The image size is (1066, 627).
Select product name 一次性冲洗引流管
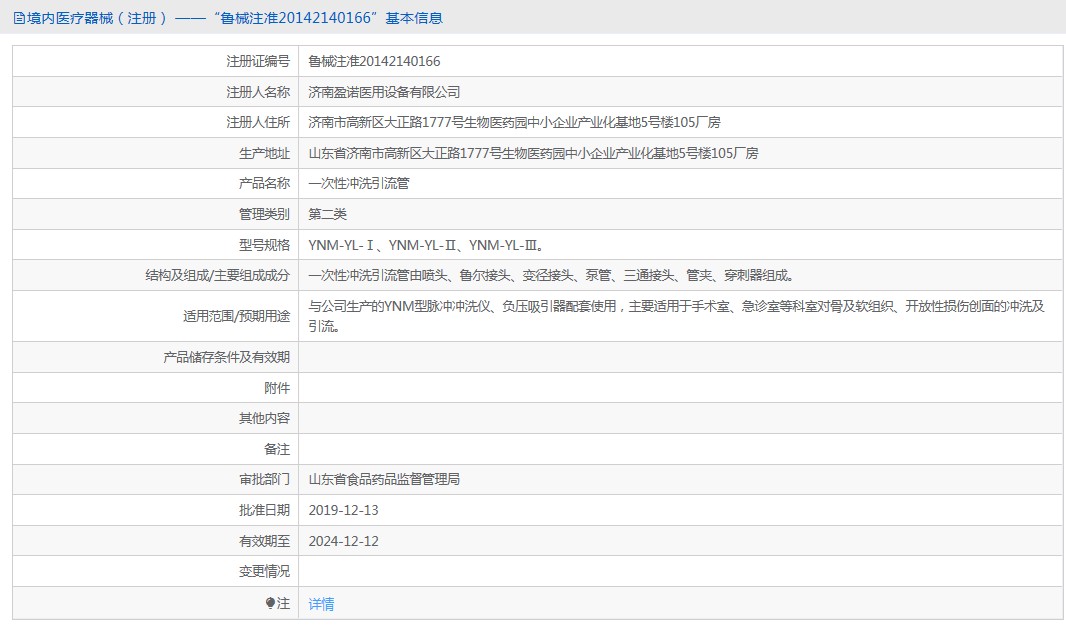pos(358,184)
